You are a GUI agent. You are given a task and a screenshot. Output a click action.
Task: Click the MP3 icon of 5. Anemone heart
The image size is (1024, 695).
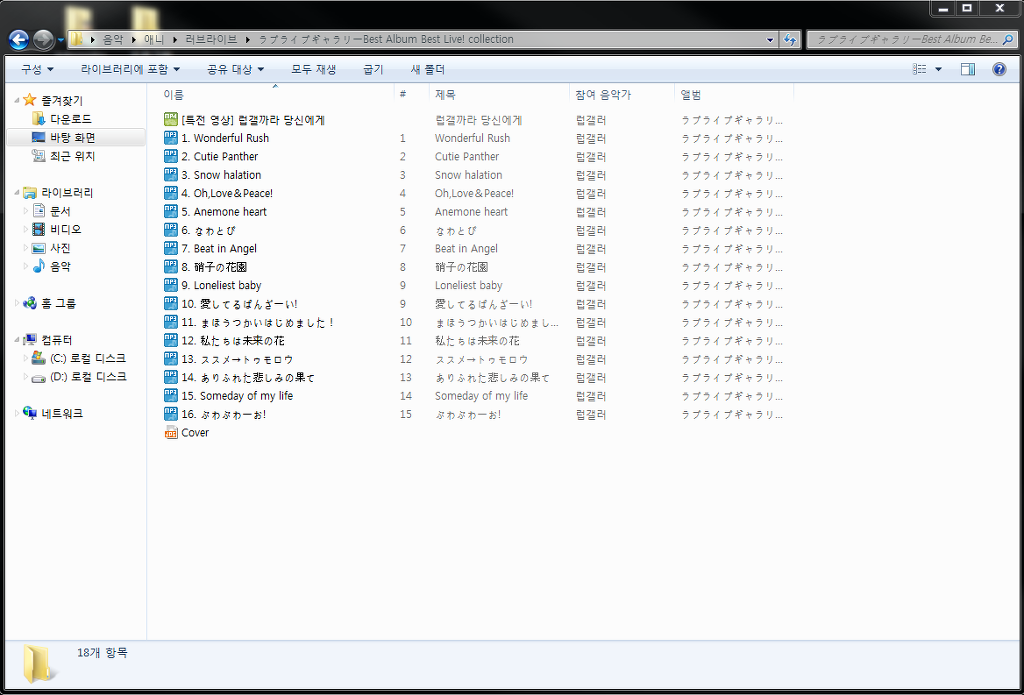170,211
